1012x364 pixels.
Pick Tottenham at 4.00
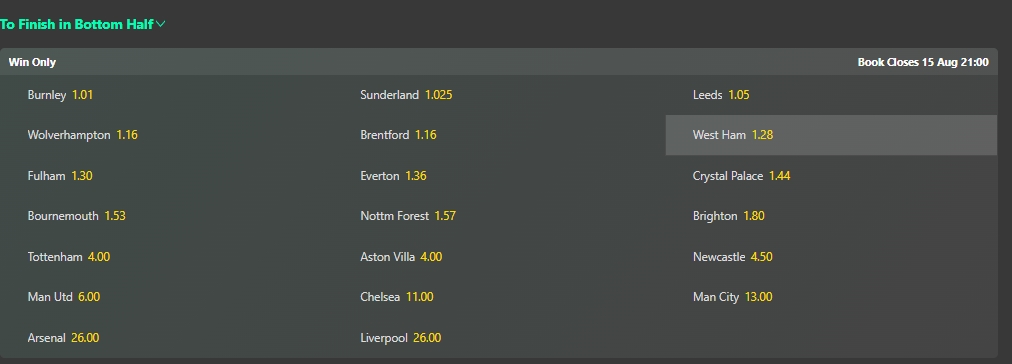point(167,256)
